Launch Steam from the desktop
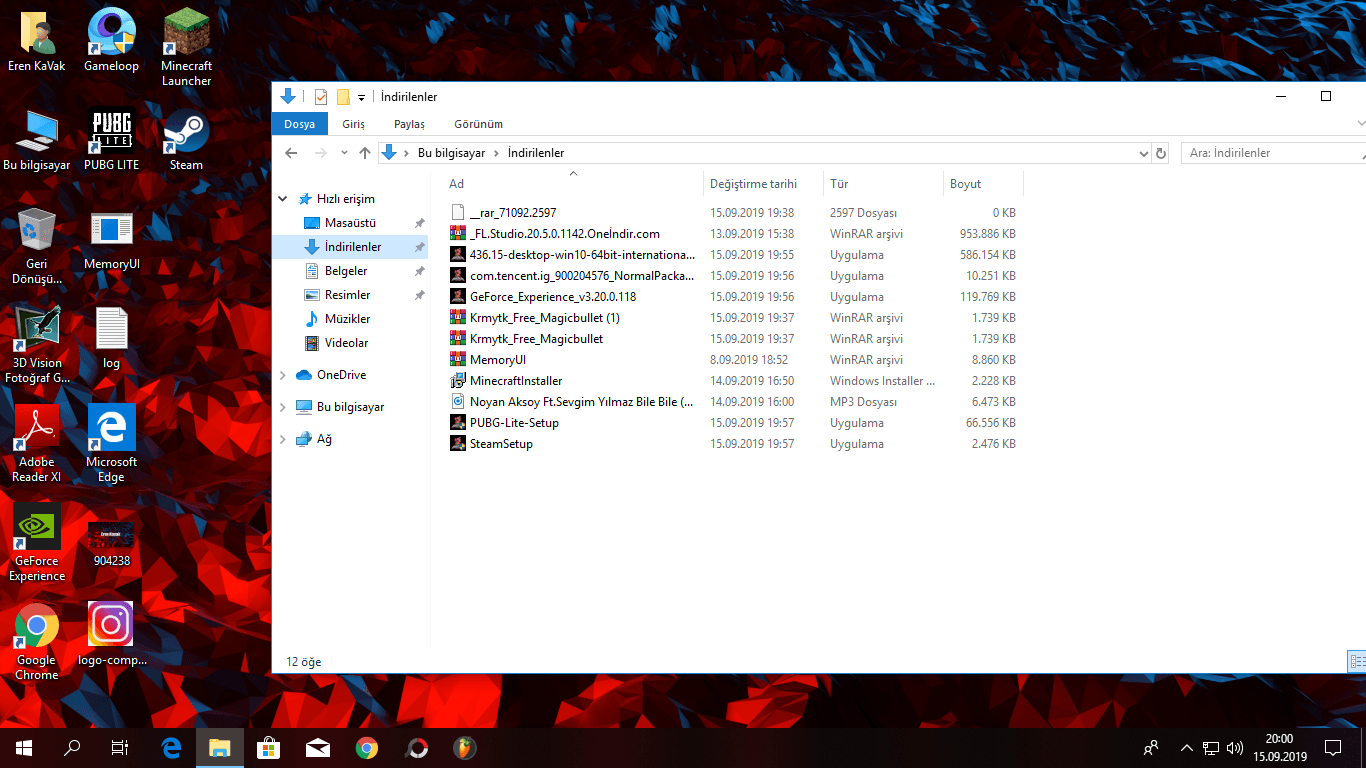 [x=186, y=139]
